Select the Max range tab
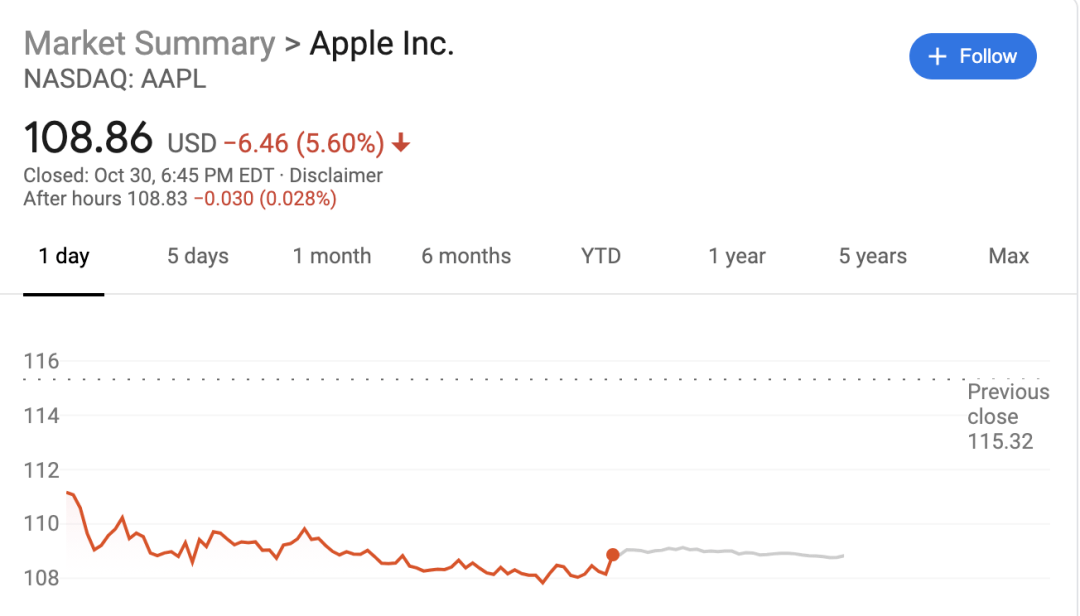The width and height of the screenshot is (1080, 616). pos(1008,256)
